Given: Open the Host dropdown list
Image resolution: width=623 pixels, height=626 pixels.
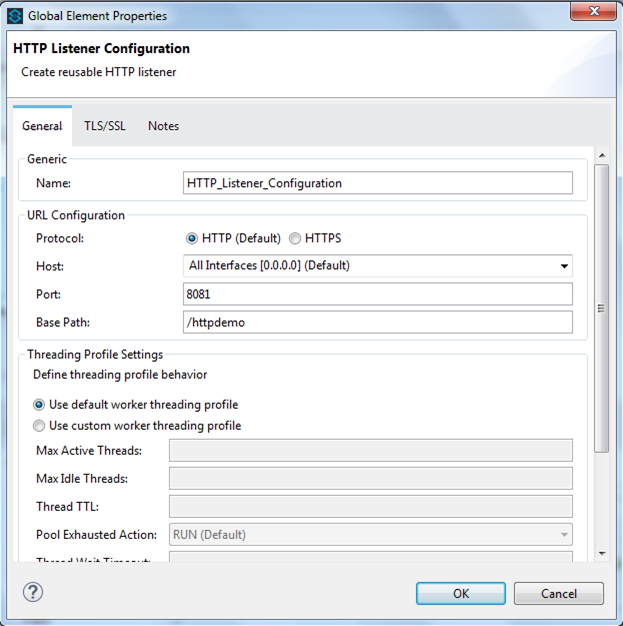Looking at the screenshot, I should pos(565,266).
